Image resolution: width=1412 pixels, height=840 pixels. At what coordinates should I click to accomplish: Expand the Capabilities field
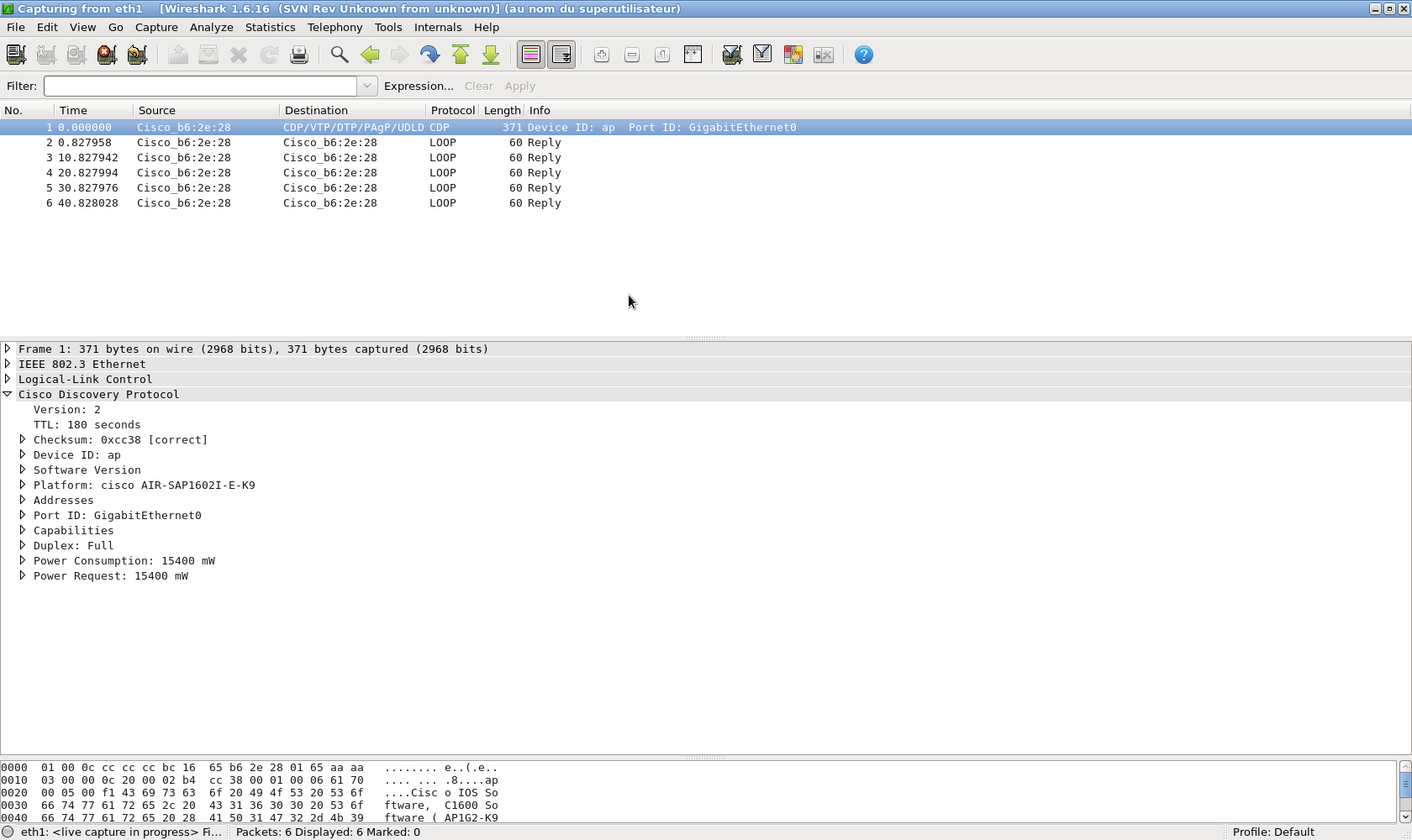click(23, 530)
